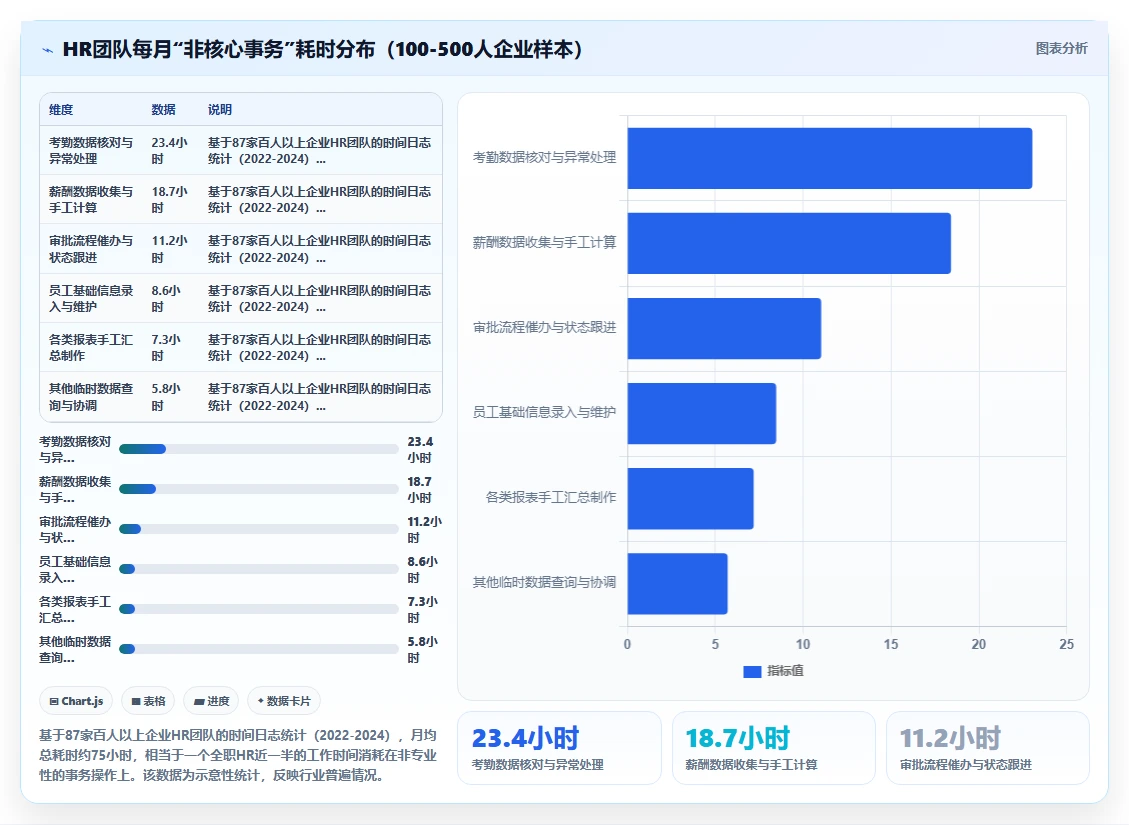Click the blue icon left of the HR title
The width and height of the screenshot is (1129, 825).
coord(48,50)
